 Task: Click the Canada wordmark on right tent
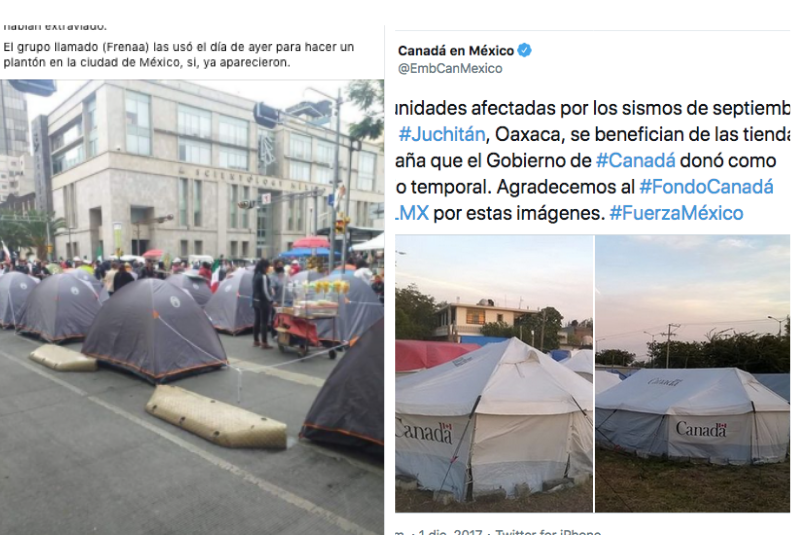tap(701, 429)
